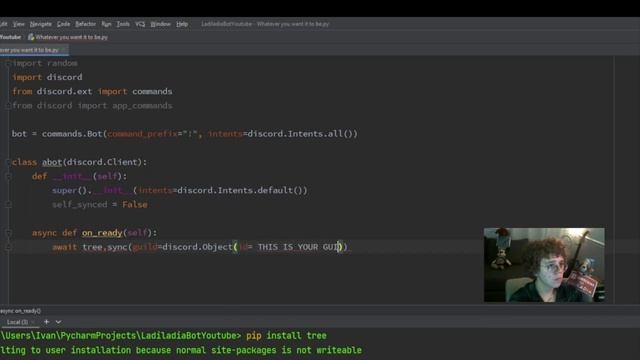
Task: Click the Youtube project breadcrumb
Action: pyautogui.click(x=10, y=37)
